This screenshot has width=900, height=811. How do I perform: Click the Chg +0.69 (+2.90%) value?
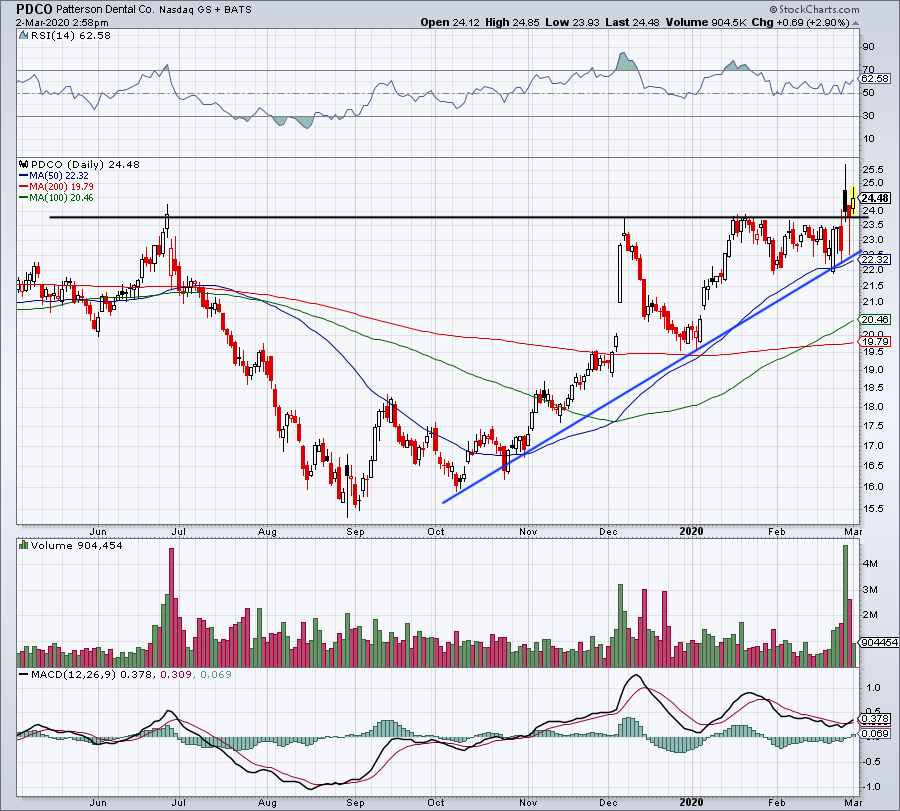800,22
